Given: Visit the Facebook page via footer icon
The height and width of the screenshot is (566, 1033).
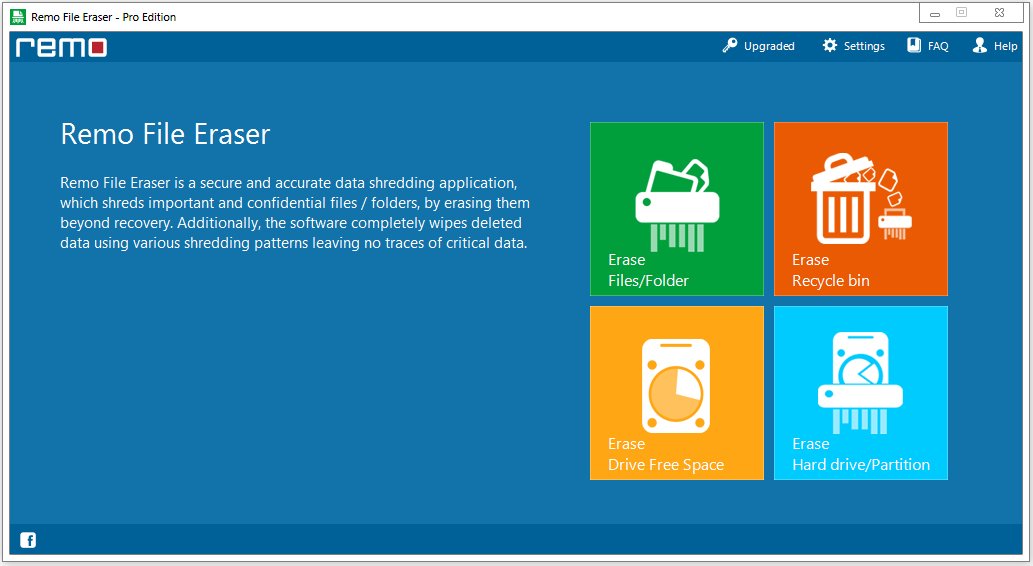Looking at the screenshot, I should pyautogui.click(x=28, y=540).
